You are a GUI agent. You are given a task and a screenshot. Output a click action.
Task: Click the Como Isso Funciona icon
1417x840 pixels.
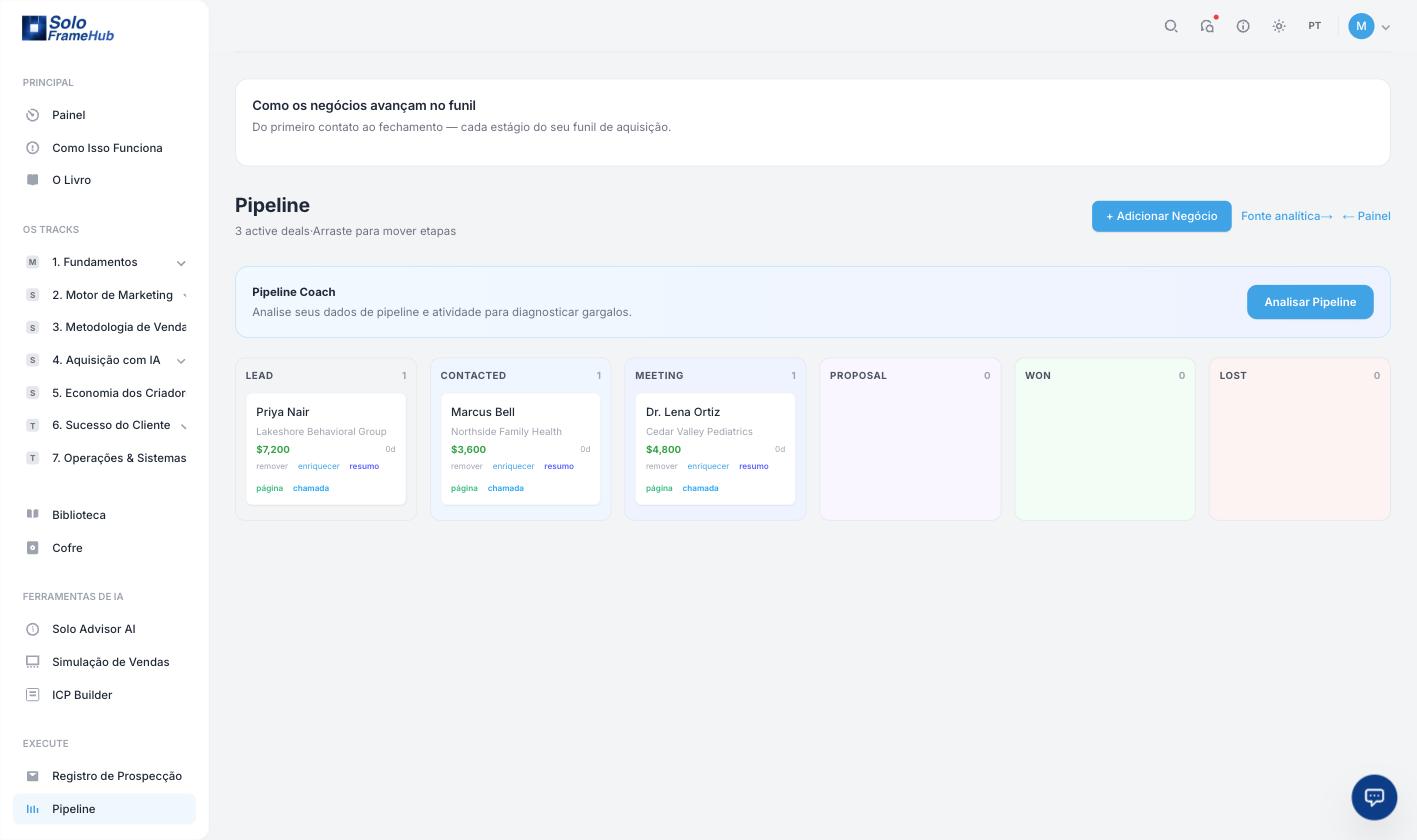(32, 148)
